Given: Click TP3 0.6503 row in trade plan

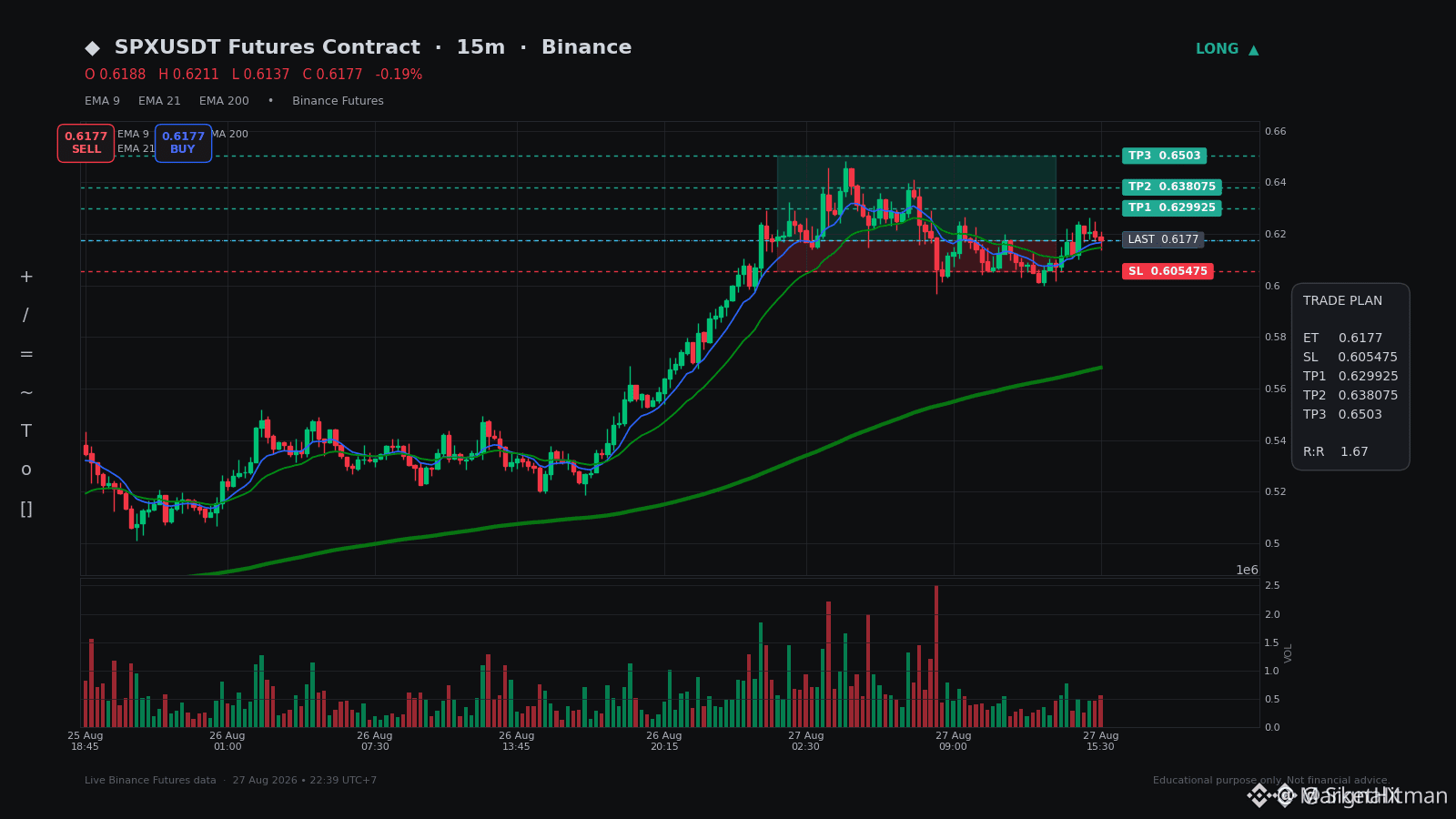Looking at the screenshot, I should (1342, 414).
